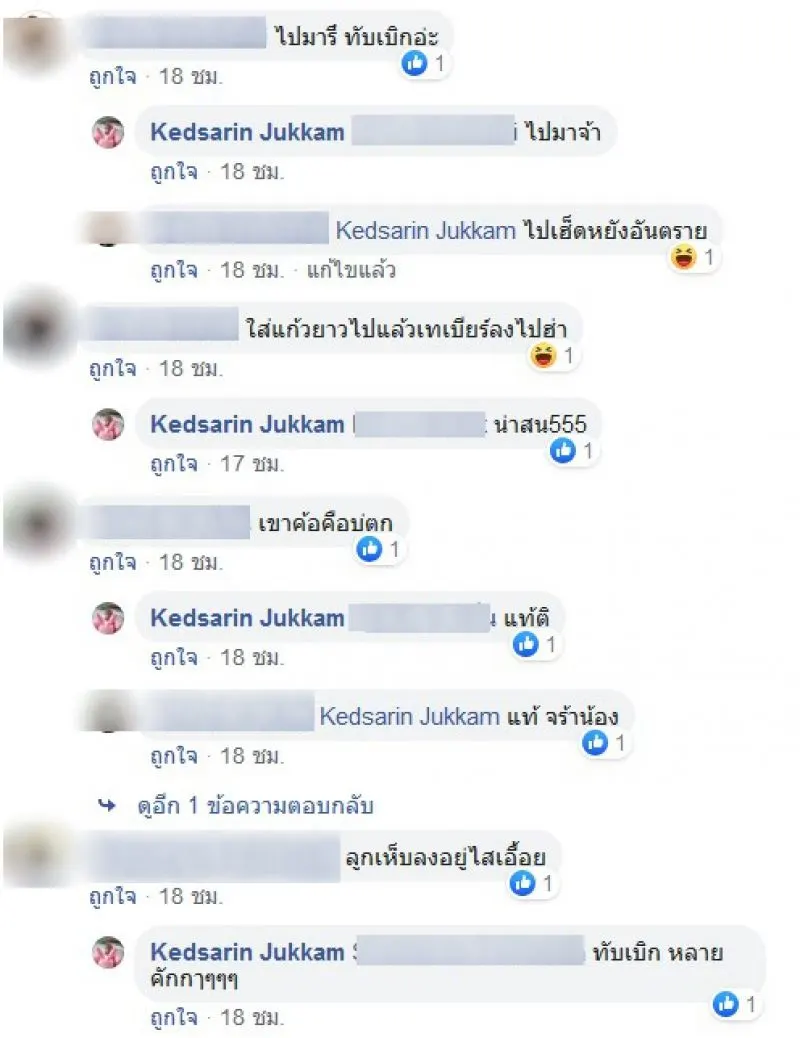
Task: Click the 17 ชม. timestamp under the น่าสน555 reply
Action: pos(252,463)
